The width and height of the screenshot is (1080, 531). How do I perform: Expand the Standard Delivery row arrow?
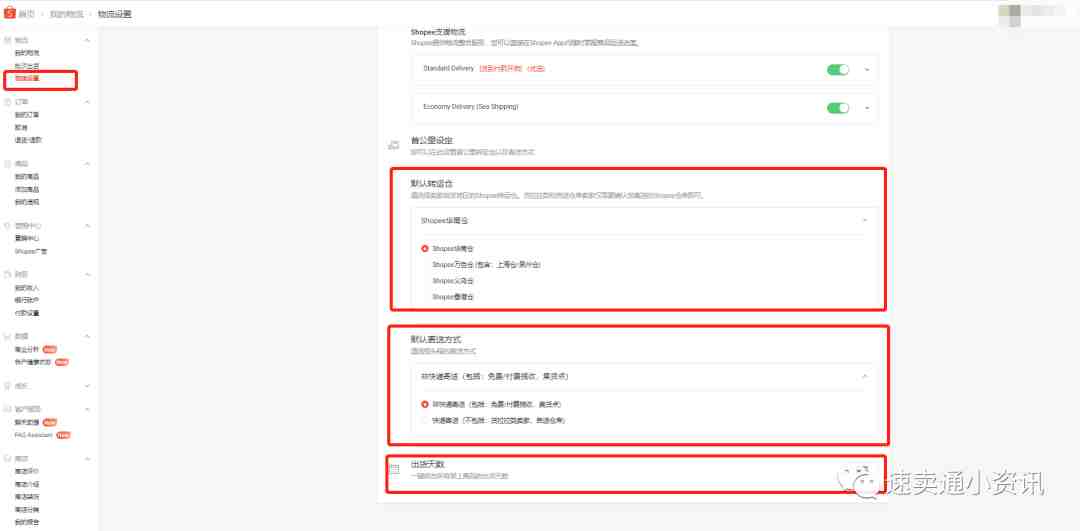tap(867, 70)
